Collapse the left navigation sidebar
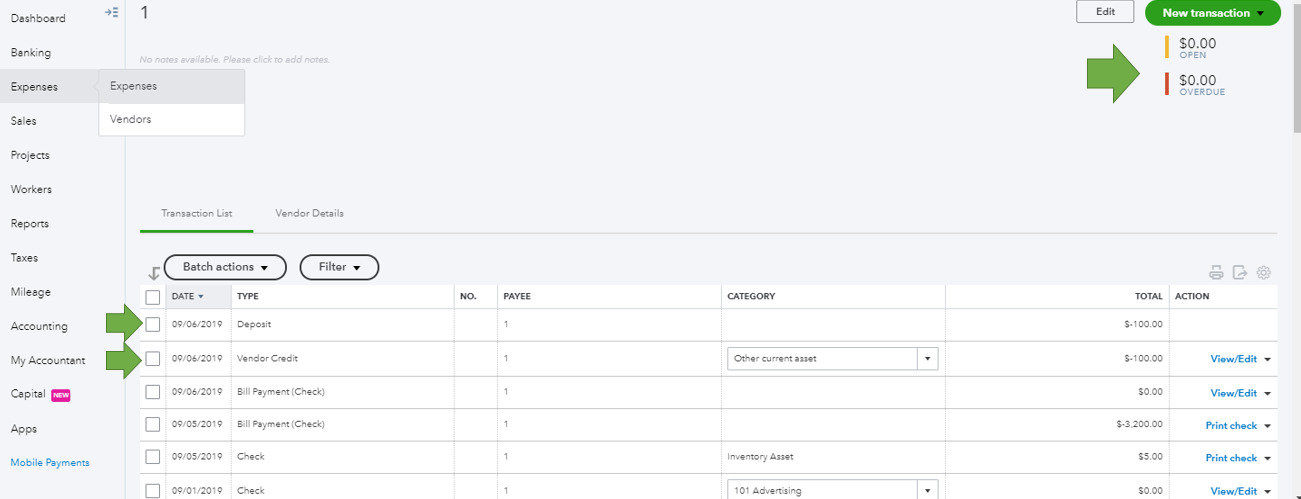 (x=111, y=12)
